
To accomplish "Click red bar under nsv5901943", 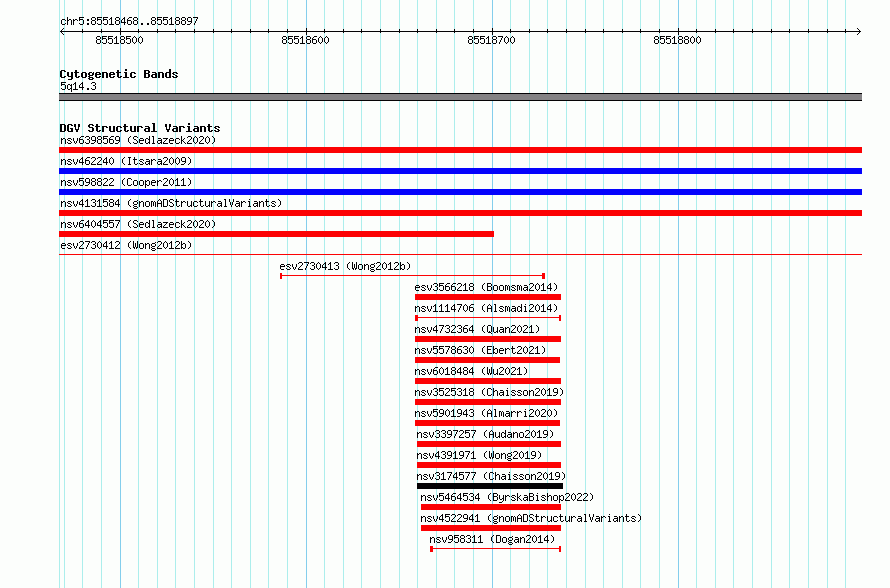I will [488, 423].
